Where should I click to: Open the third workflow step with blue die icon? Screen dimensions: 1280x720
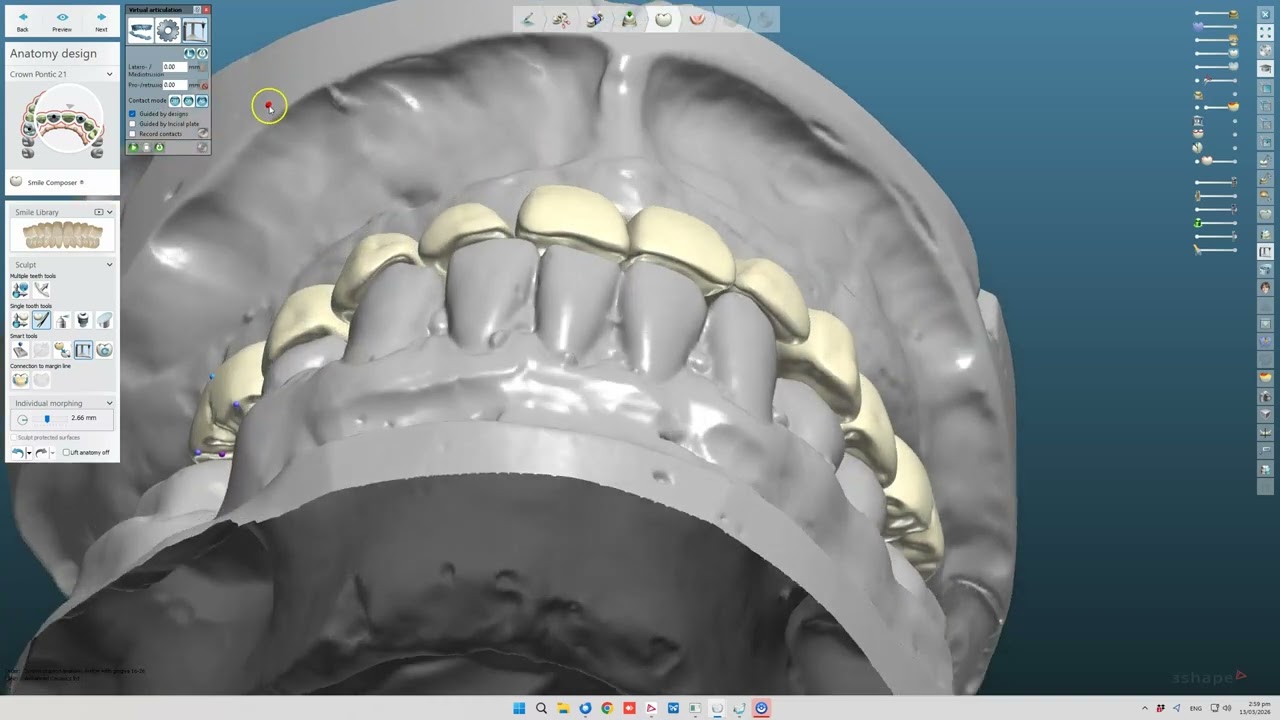click(595, 19)
